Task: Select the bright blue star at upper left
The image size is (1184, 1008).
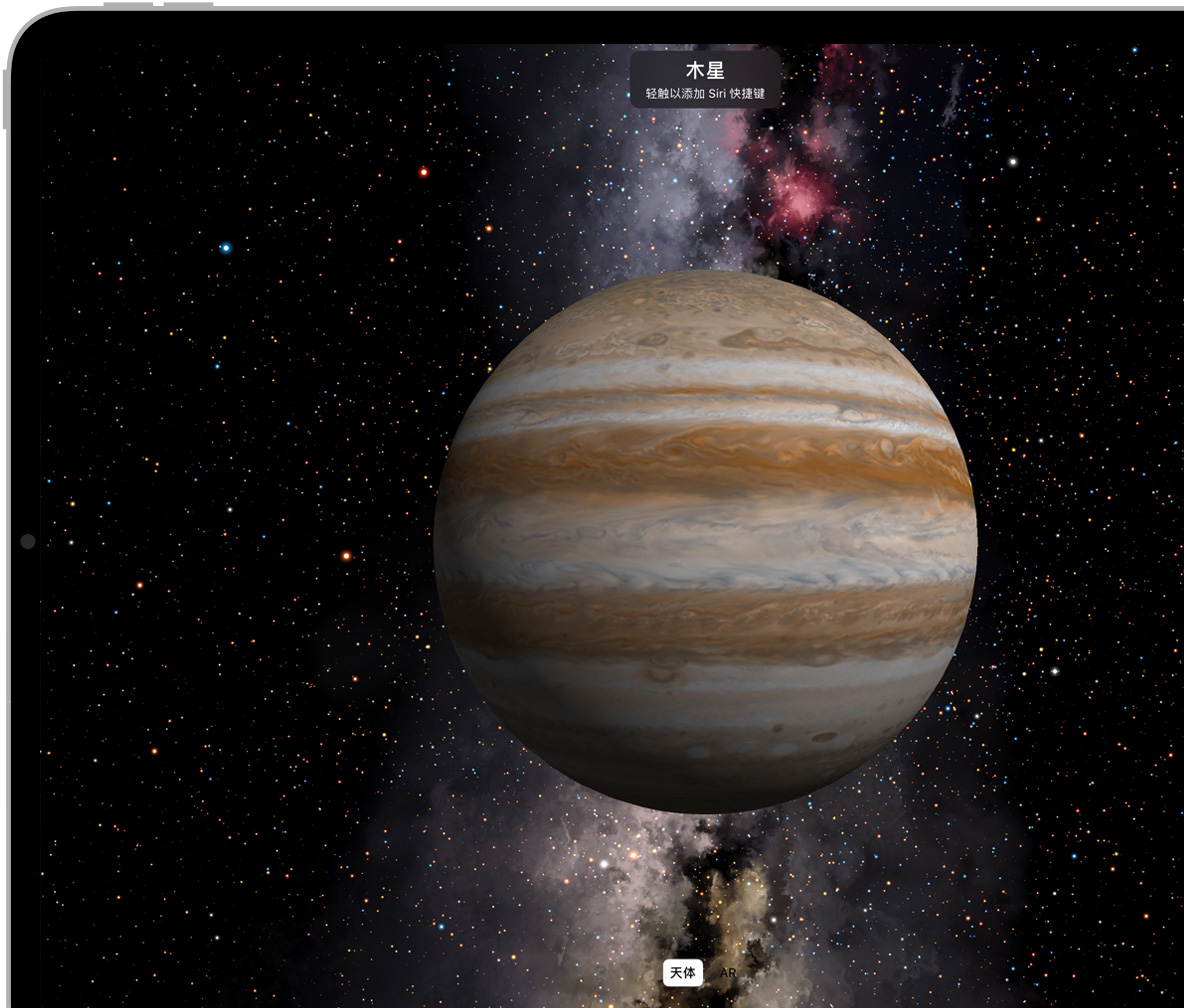Action: pyautogui.click(x=226, y=248)
